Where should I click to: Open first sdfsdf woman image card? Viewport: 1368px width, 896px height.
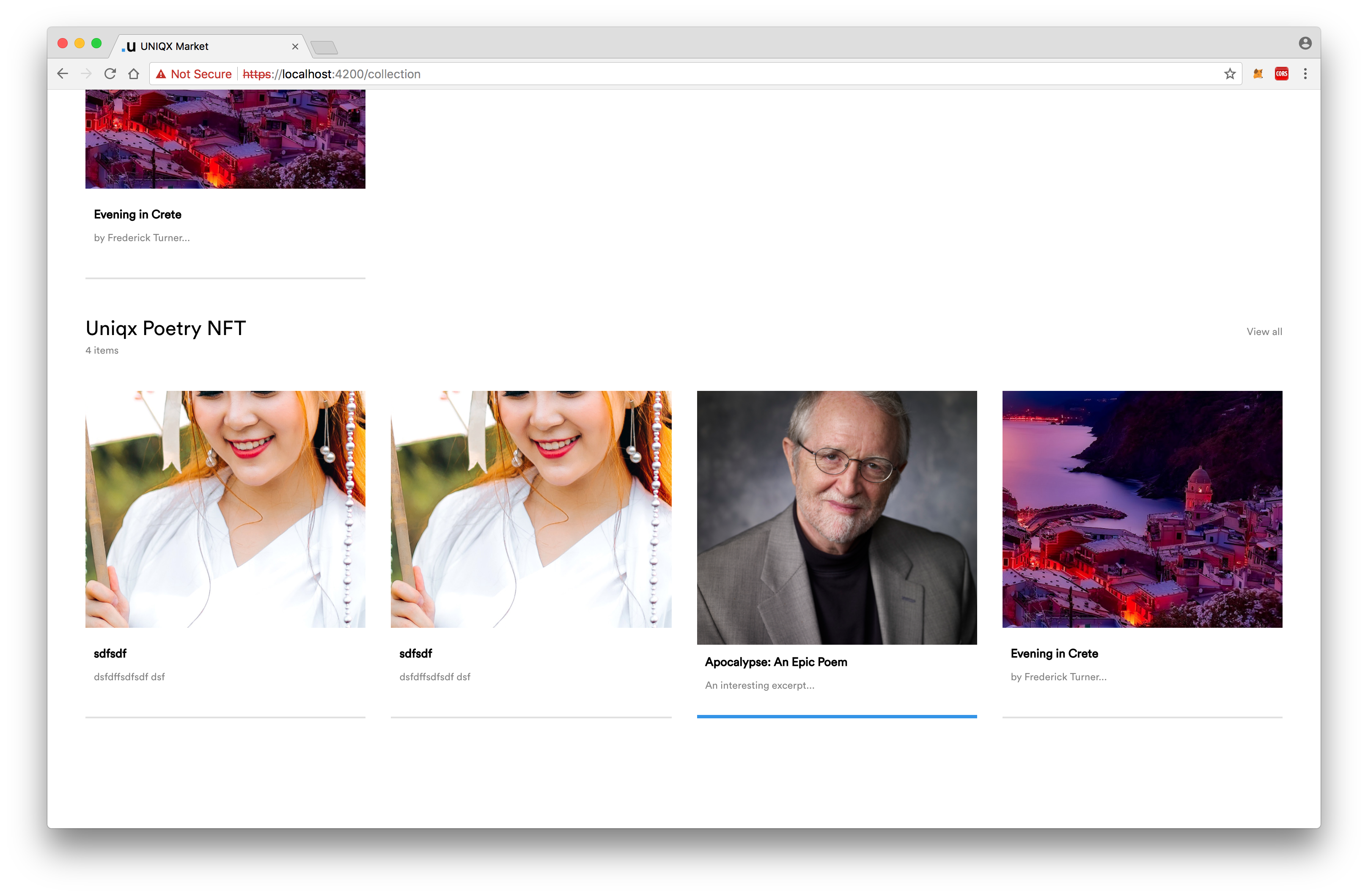[225, 509]
